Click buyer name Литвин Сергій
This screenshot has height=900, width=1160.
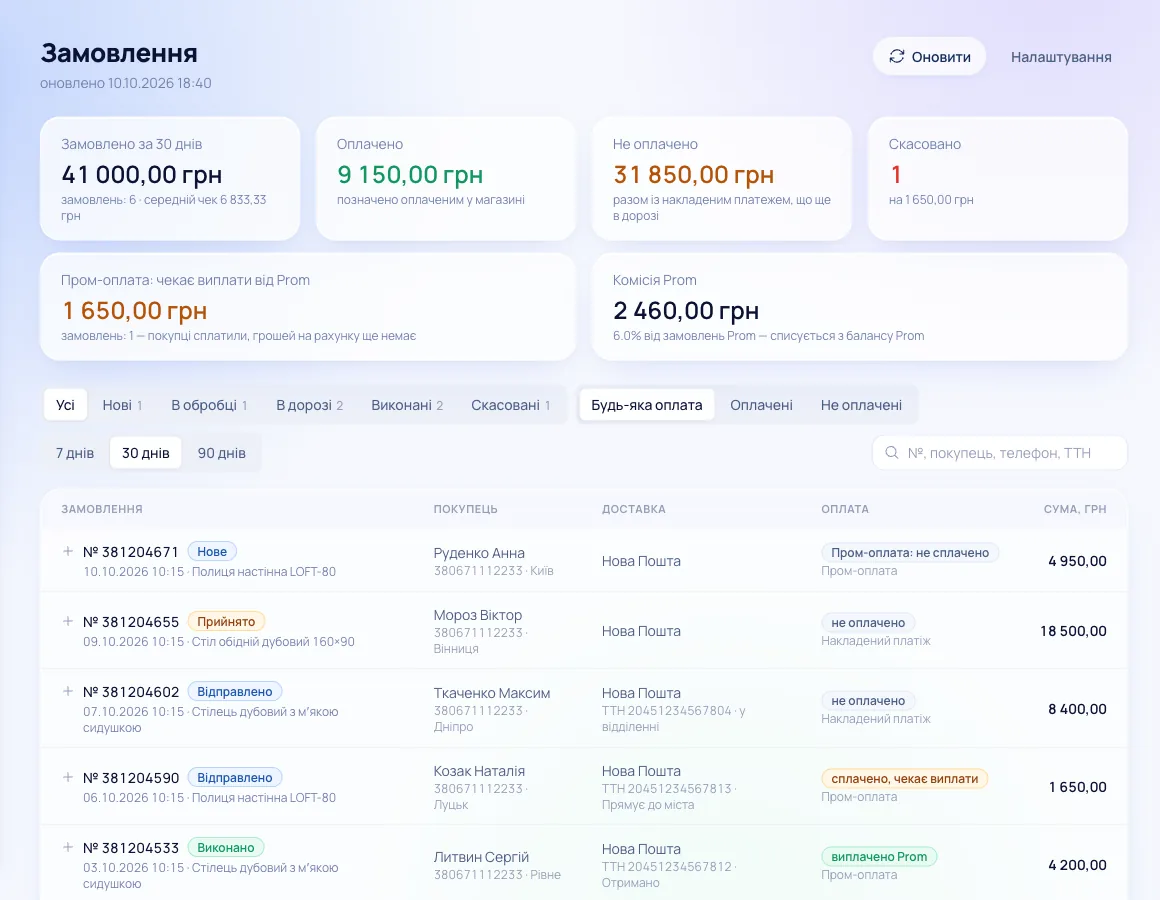tap(481, 856)
